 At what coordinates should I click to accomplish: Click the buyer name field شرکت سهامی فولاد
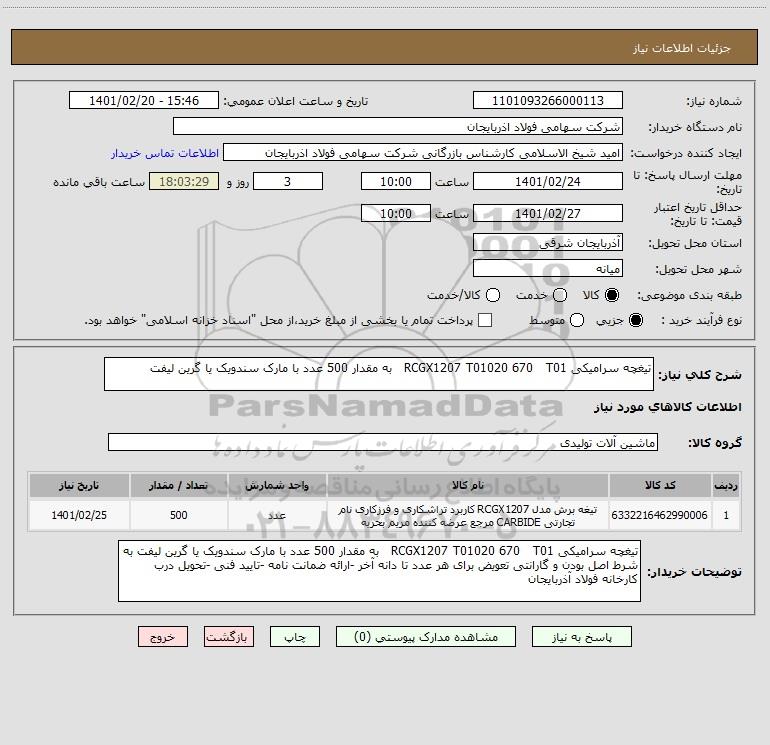coord(398,127)
